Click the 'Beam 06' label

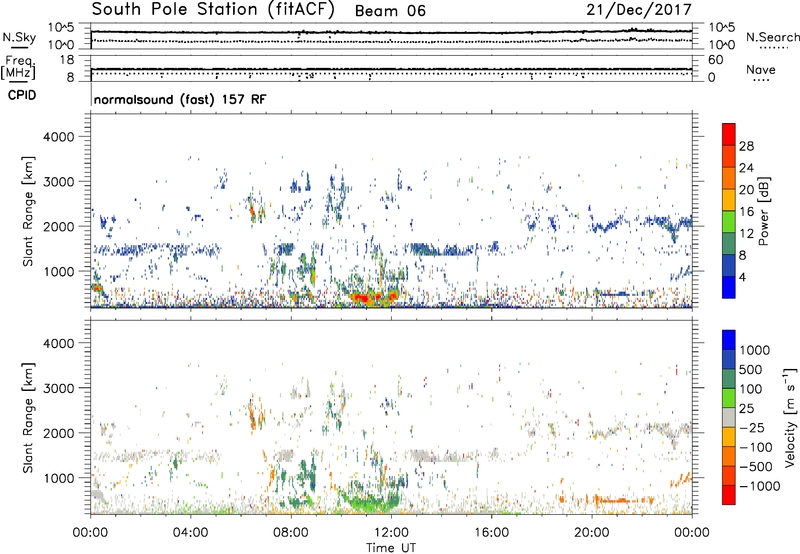[390, 11]
